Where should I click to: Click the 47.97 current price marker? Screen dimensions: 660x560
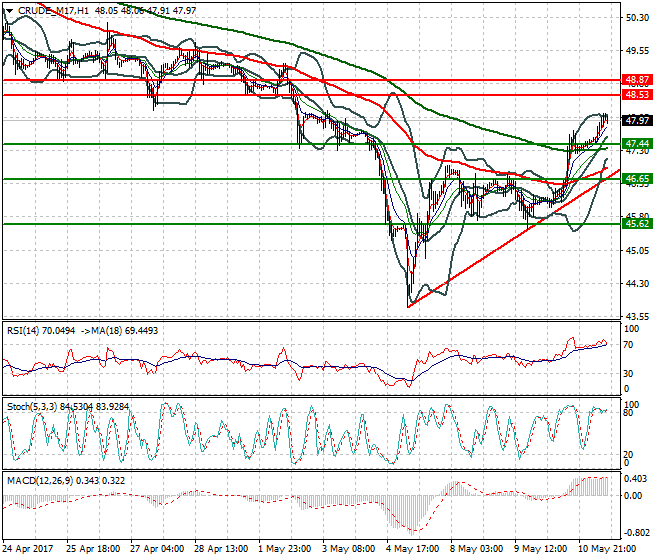coord(637,120)
